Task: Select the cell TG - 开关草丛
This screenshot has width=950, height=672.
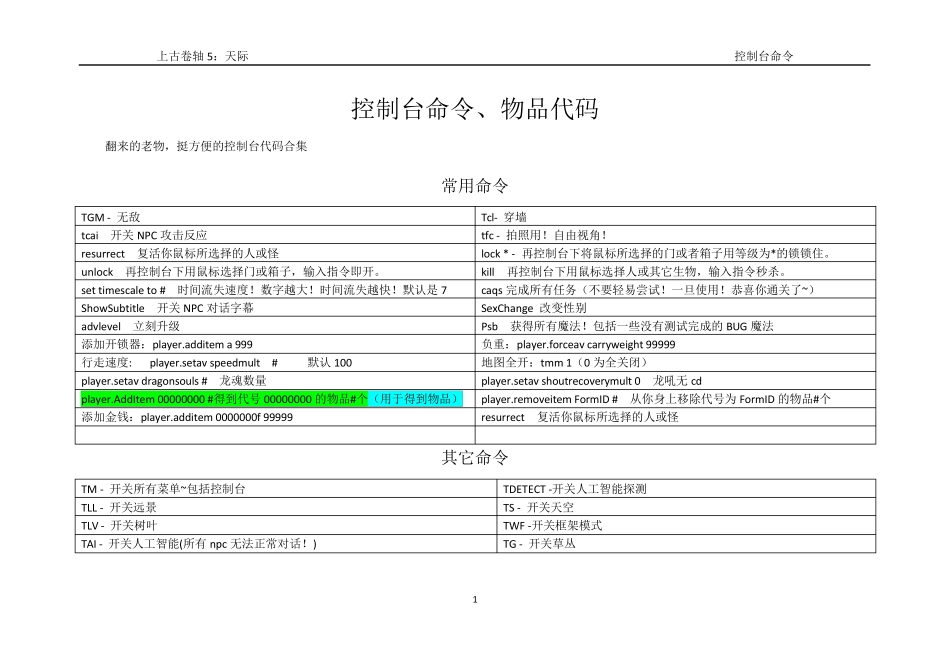Action: click(686, 543)
